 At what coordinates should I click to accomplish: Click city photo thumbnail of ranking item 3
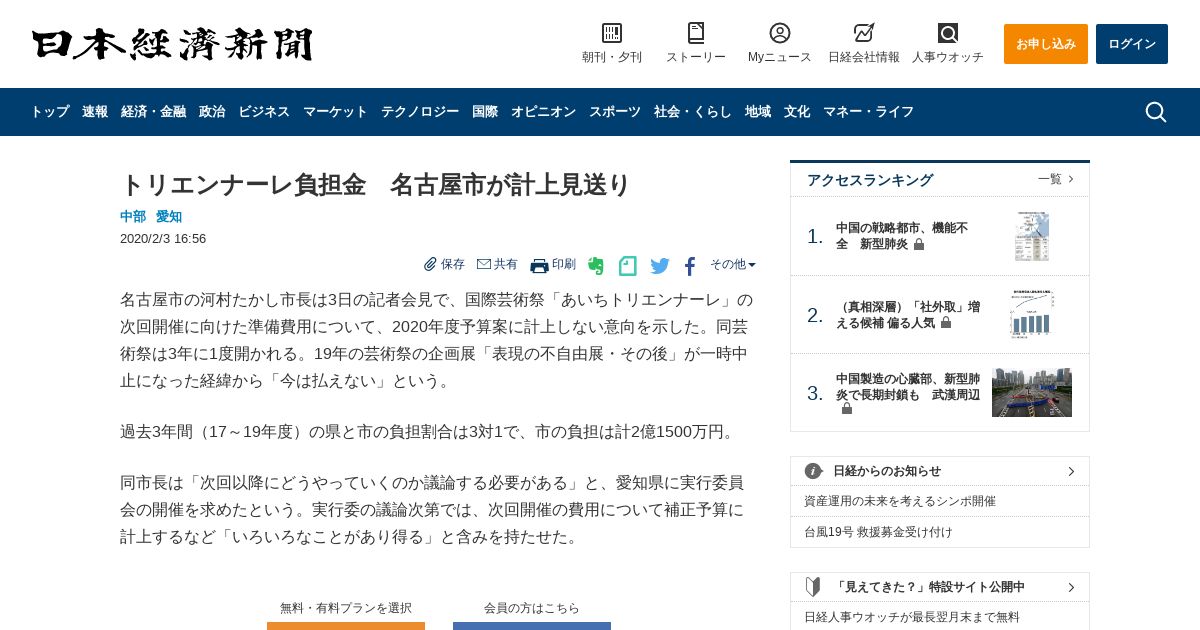pyautogui.click(x=1032, y=392)
